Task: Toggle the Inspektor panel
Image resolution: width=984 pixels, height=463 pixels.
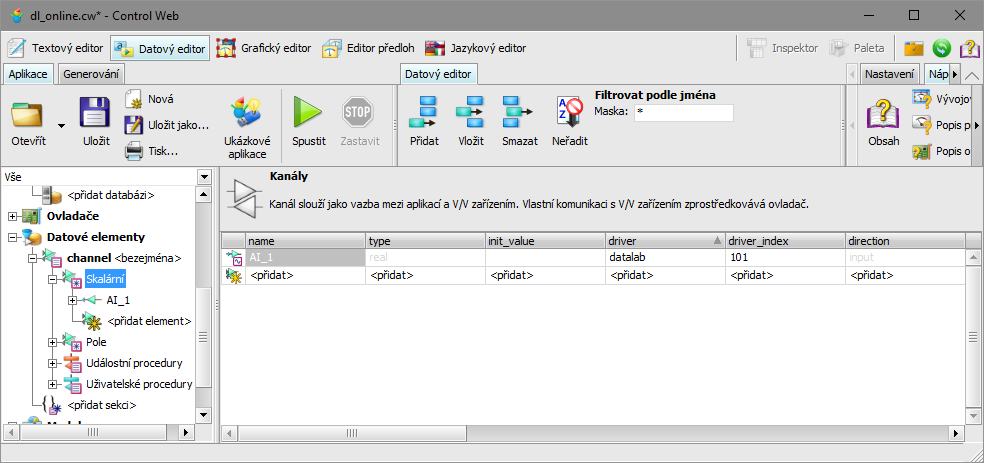Action: pyautogui.click(x=783, y=48)
